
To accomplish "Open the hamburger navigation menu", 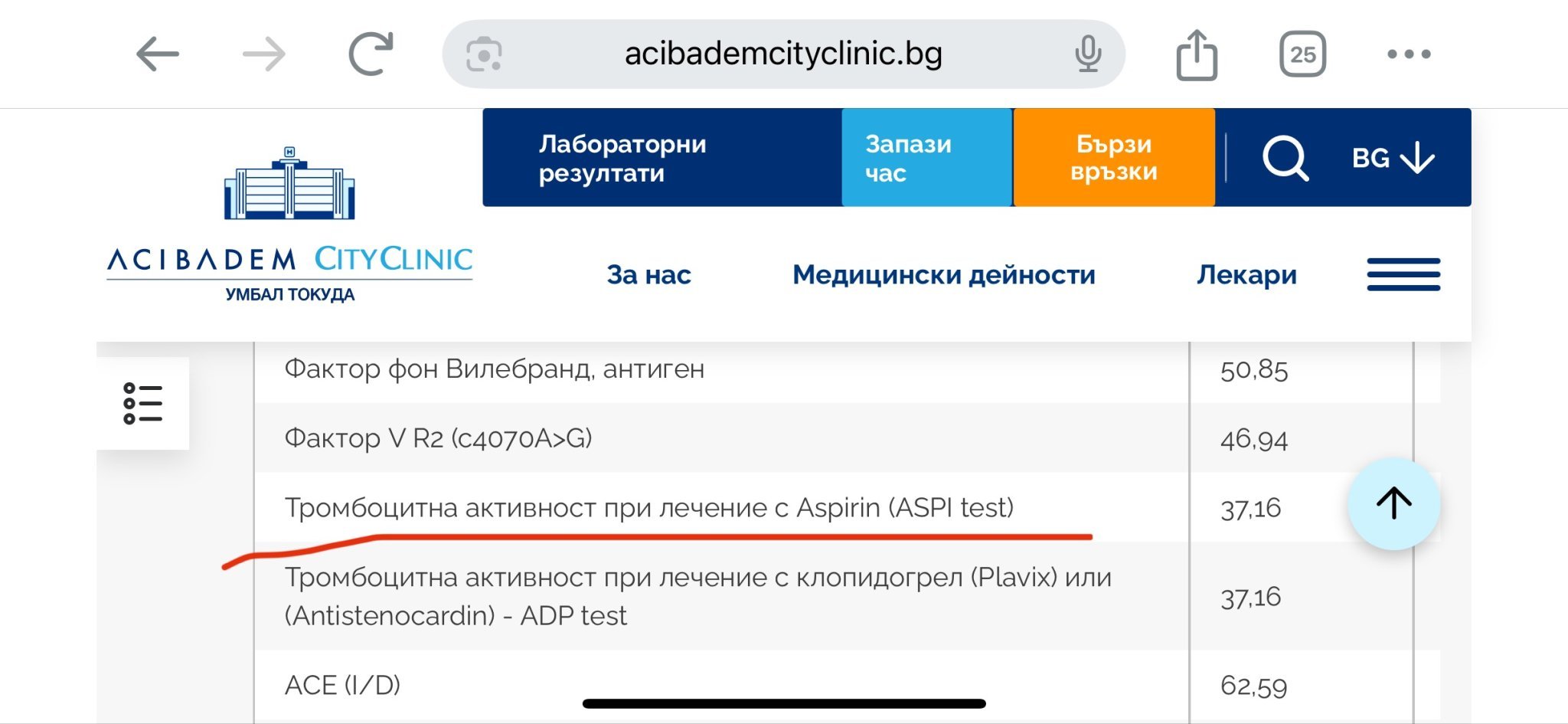I will coord(1403,274).
